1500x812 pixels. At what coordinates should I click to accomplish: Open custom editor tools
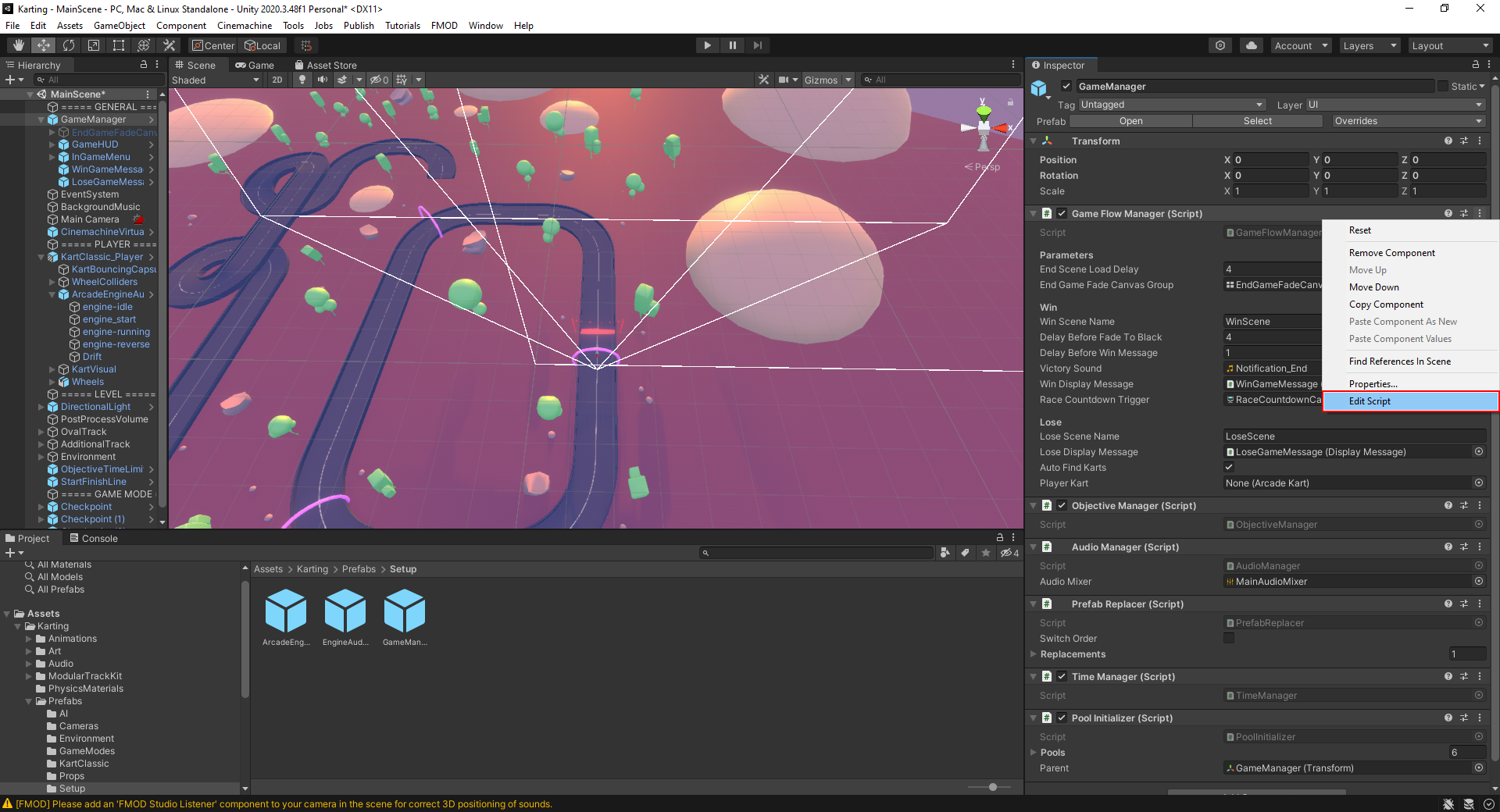[169, 45]
